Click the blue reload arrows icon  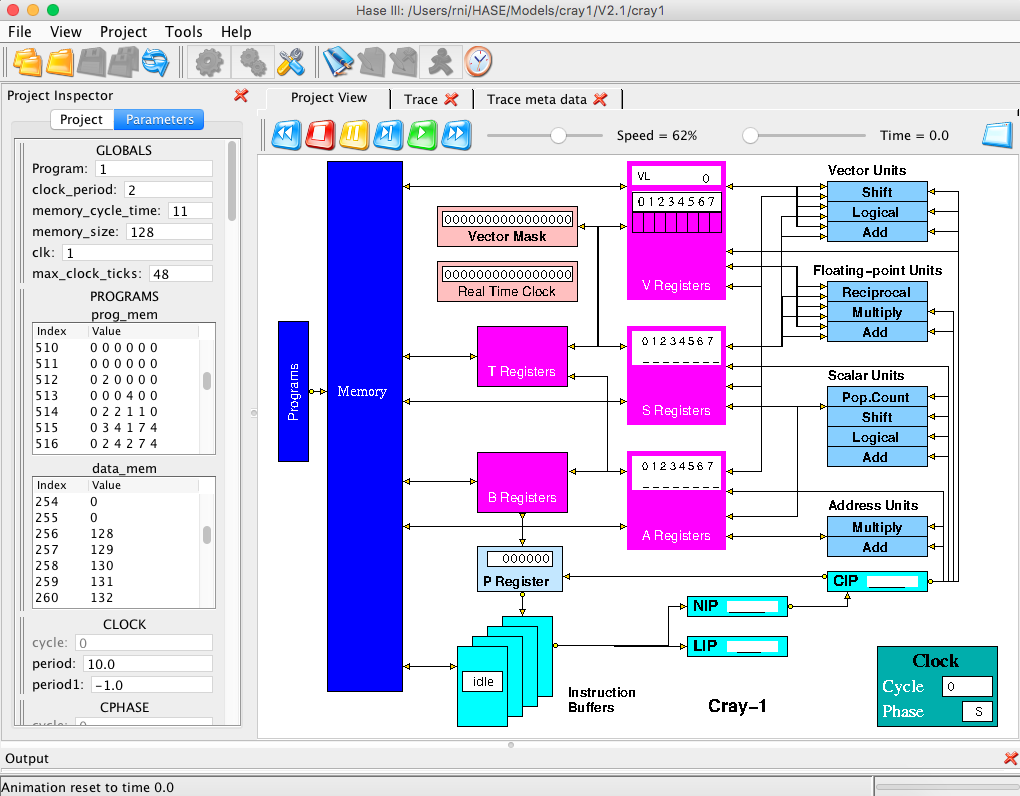tap(155, 62)
